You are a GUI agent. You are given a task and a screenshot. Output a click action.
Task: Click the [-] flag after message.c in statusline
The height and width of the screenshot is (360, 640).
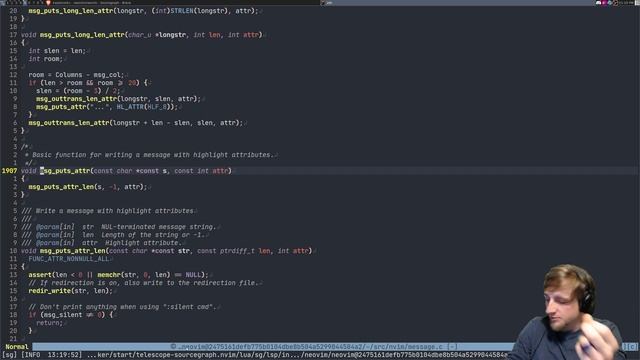coord(452,347)
